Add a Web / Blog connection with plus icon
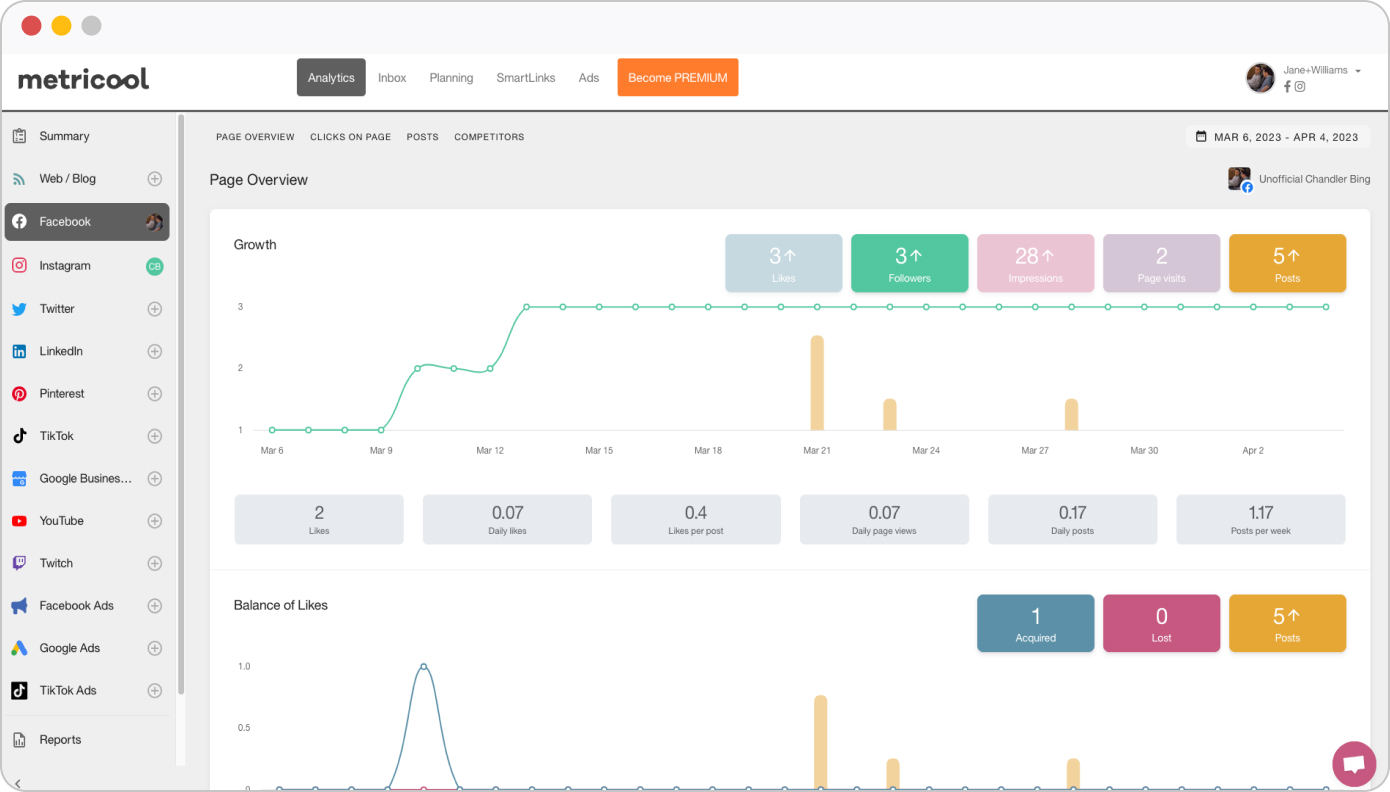The height and width of the screenshot is (792, 1390). (155, 179)
